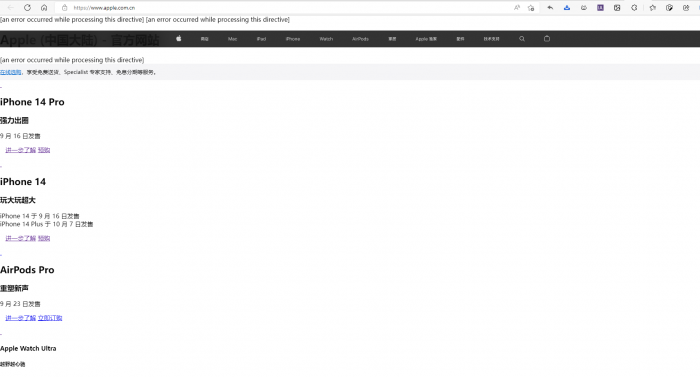Image resolution: width=700 pixels, height=377 pixels.
Task: Open the read aloud icon in address bar
Action: point(517,8)
